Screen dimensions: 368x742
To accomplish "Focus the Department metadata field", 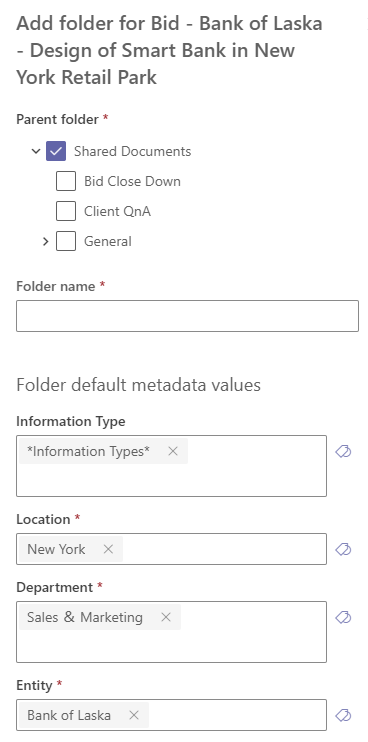I will tap(171, 632).
